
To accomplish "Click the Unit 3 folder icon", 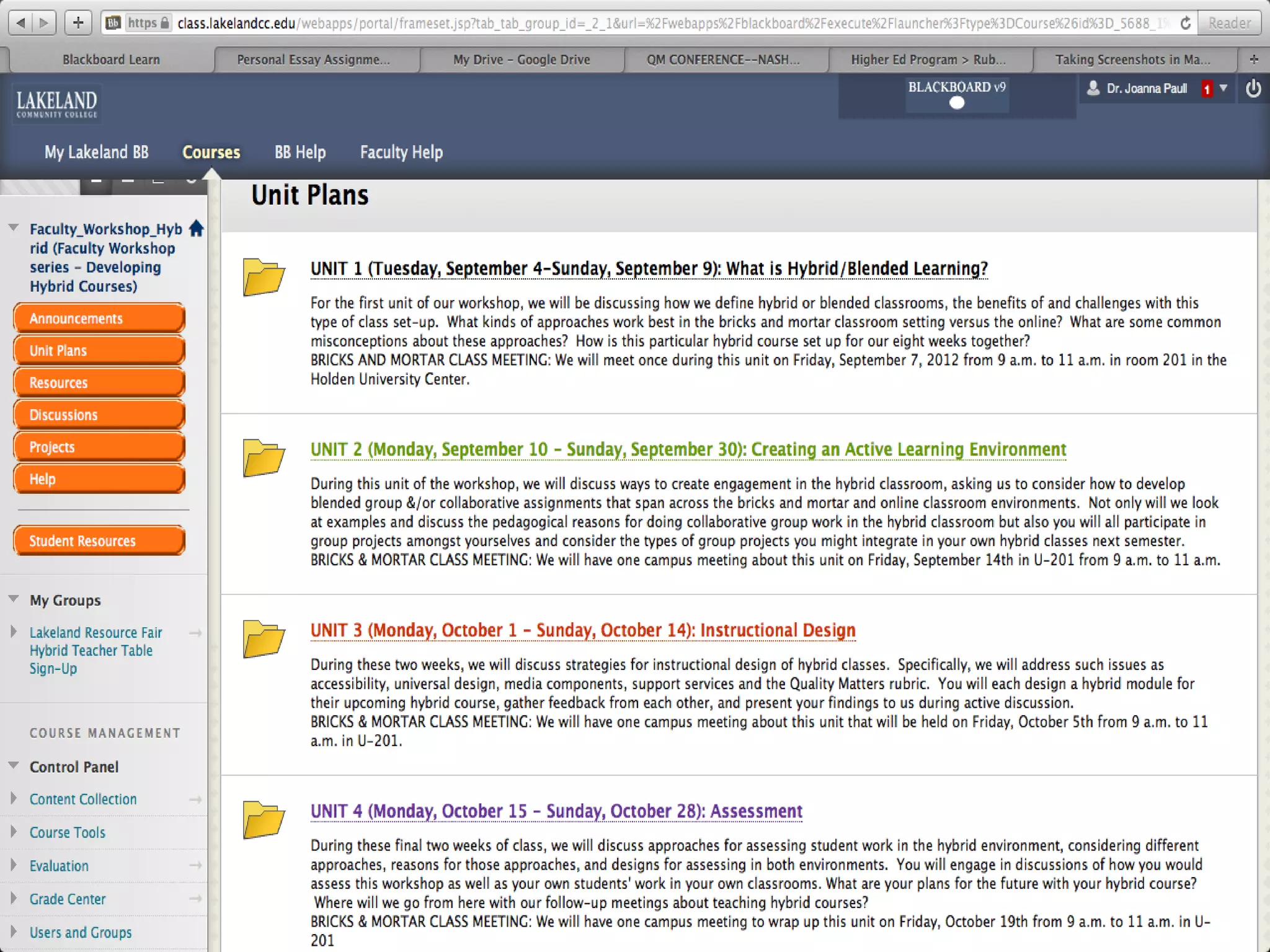I will [x=264, y=638].
